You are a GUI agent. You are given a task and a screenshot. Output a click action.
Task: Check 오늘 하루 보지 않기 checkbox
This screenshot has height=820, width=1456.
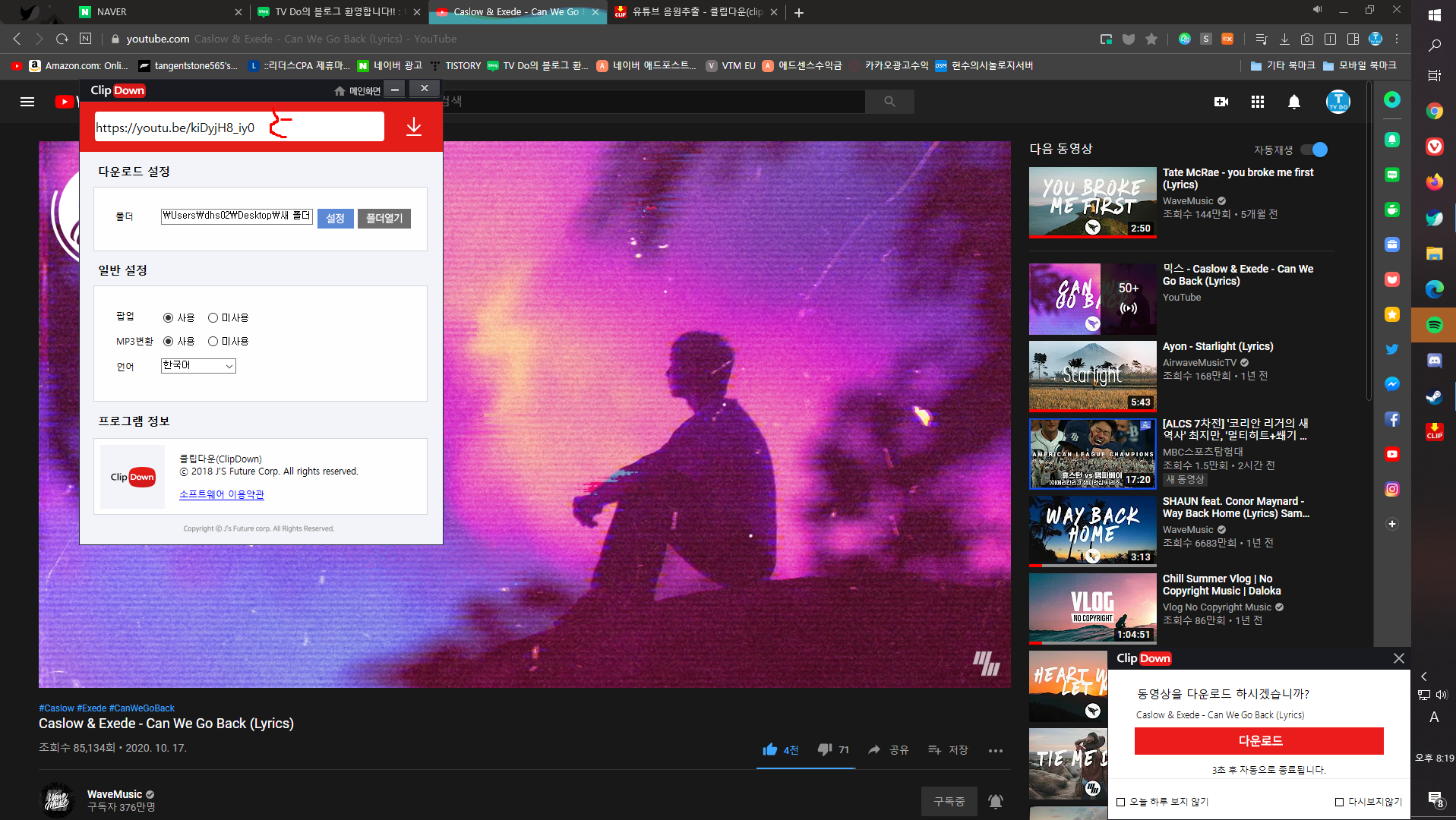click(x=1120, y=802)
